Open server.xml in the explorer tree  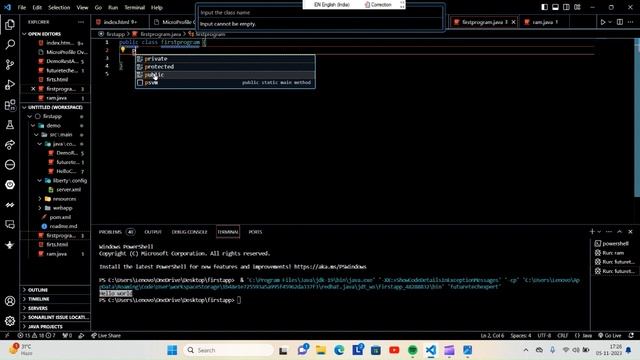click(x=68, y=190)
